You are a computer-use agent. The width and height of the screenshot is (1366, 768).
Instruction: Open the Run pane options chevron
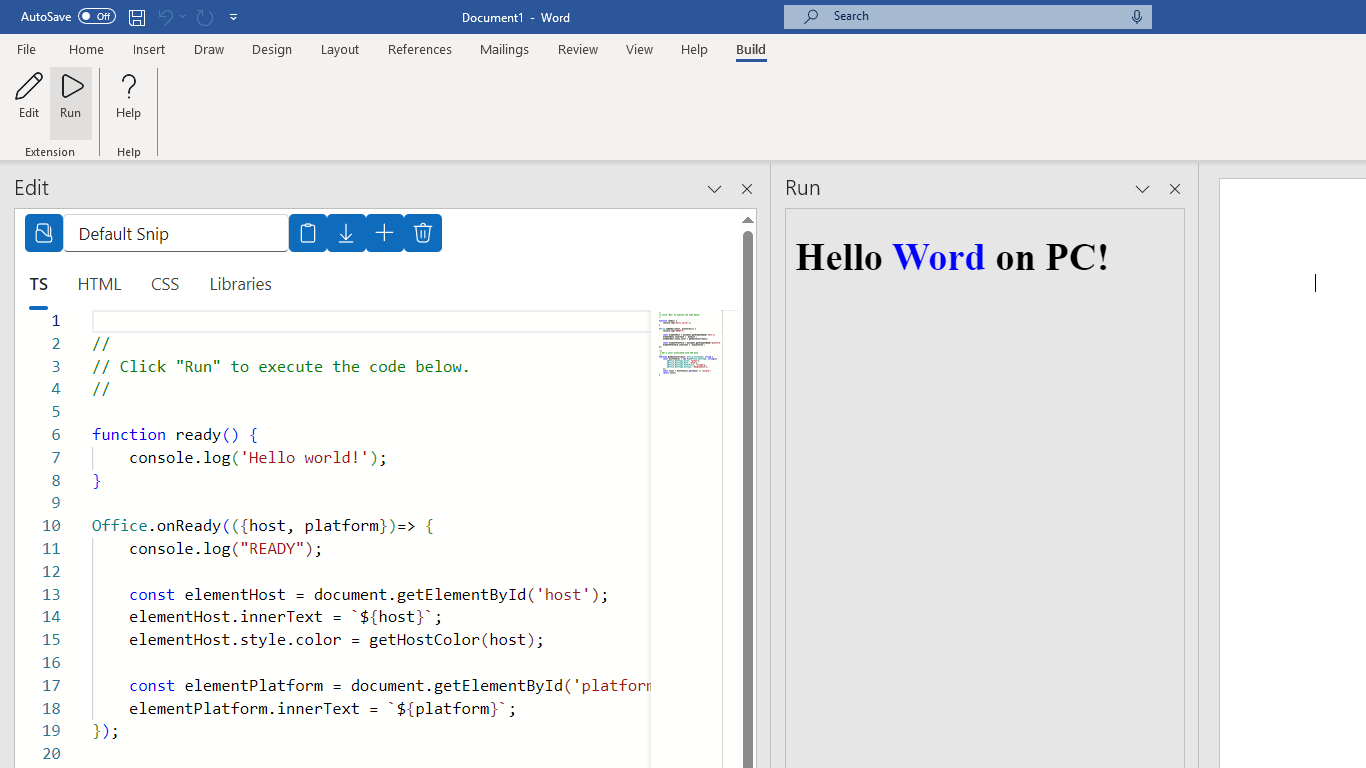(1142, 189)
